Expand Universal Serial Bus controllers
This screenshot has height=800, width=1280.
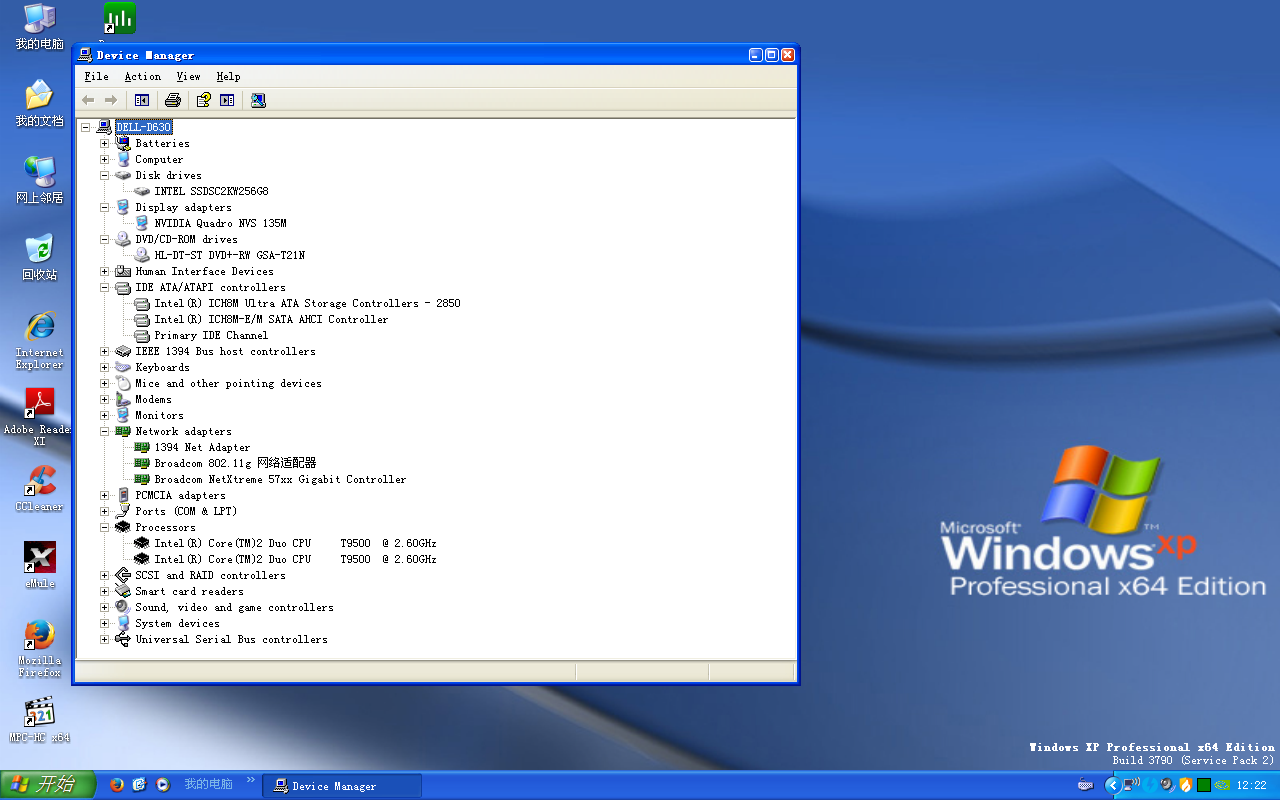point(104,639)
